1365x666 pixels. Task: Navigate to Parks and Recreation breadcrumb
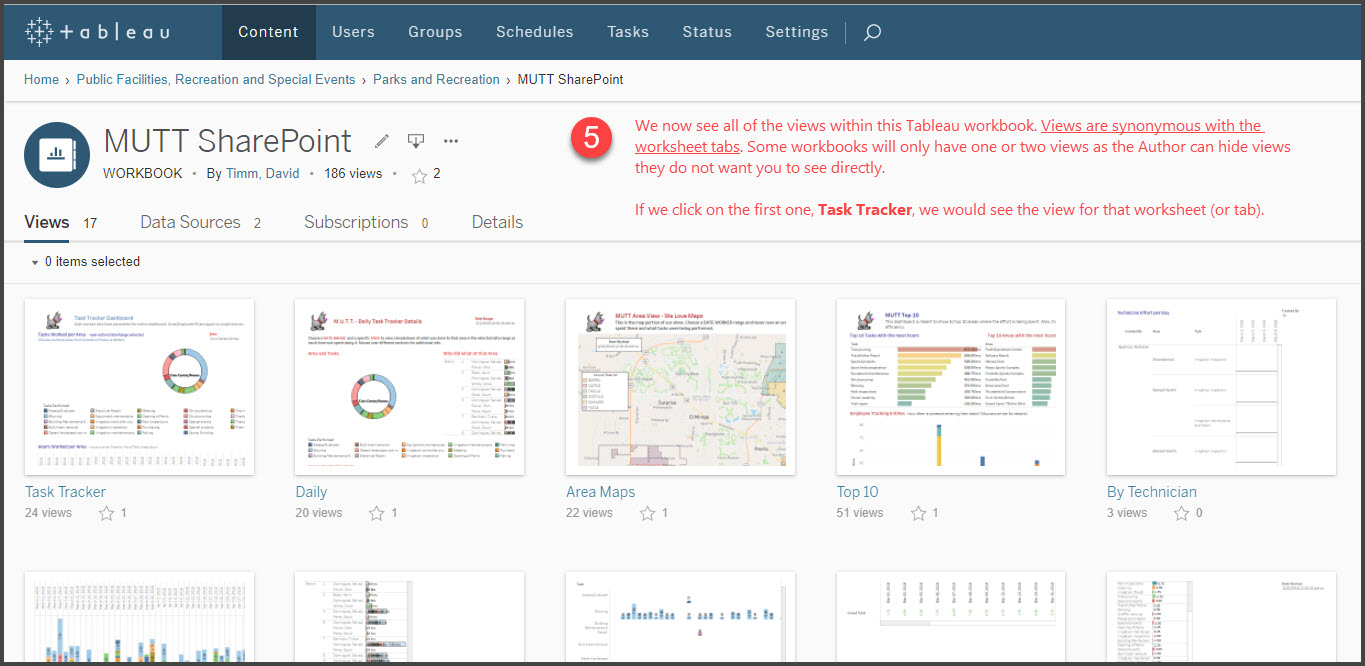[x=436, y=79]
